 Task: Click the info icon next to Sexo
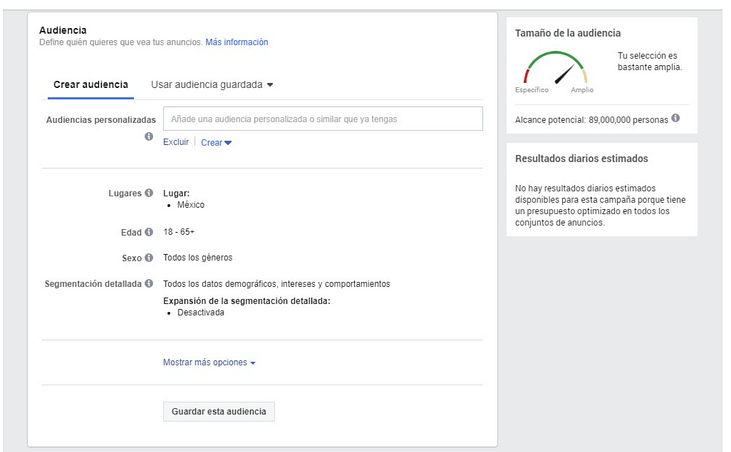[x=149, y=258]
